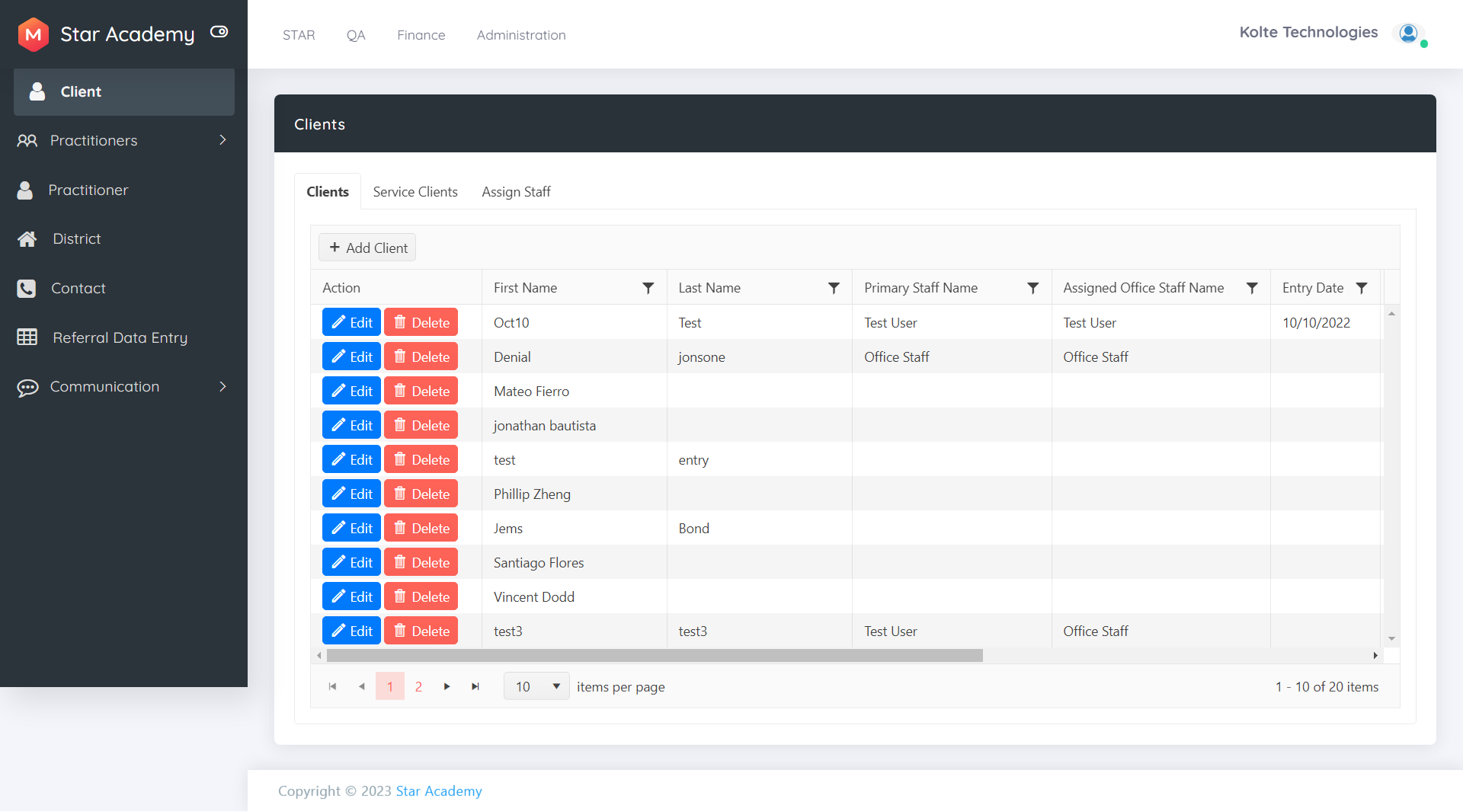Open the Administration top menu

pos(521,35)
